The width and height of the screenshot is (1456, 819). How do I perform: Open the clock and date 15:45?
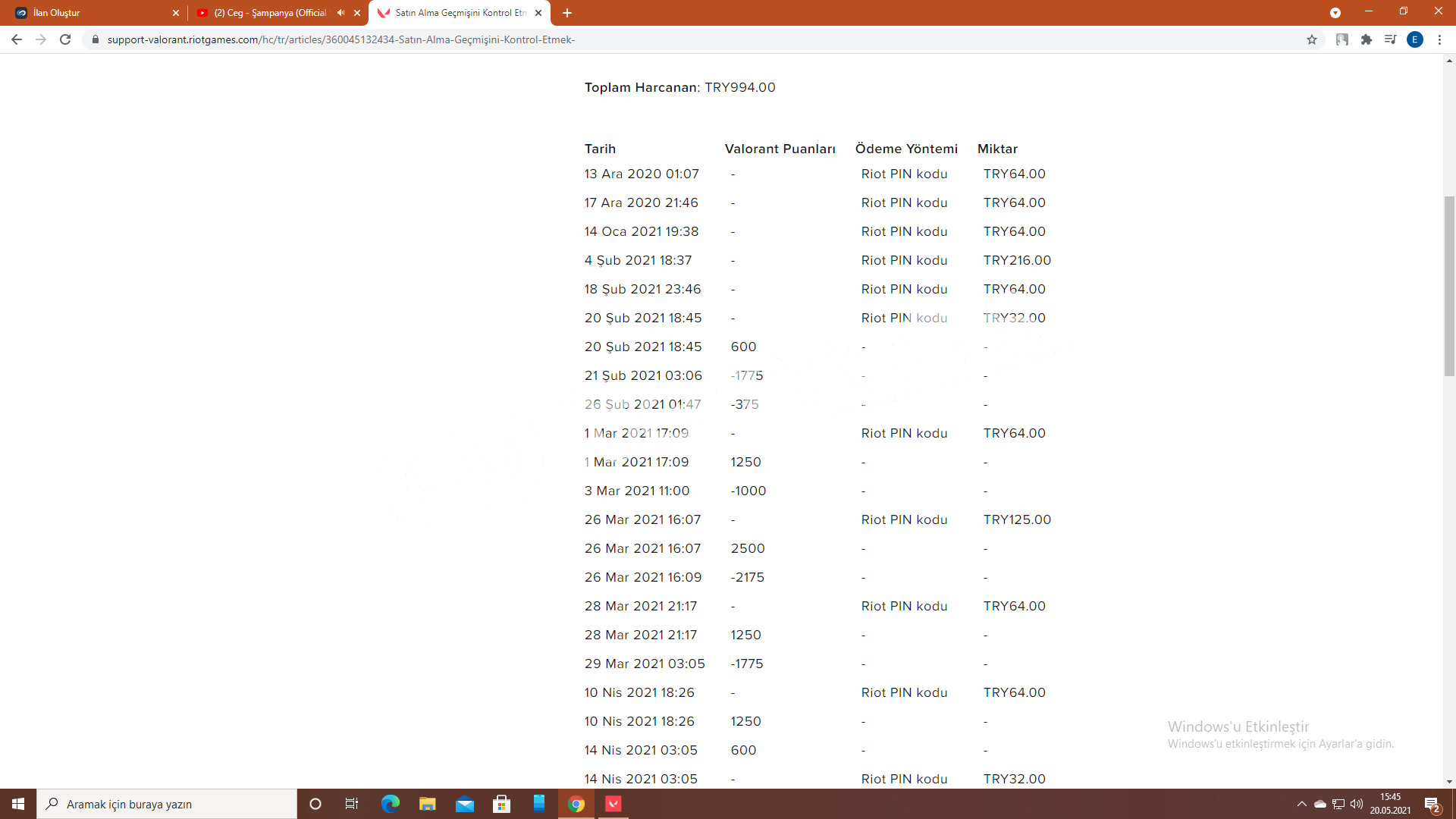coord(1390,804)
